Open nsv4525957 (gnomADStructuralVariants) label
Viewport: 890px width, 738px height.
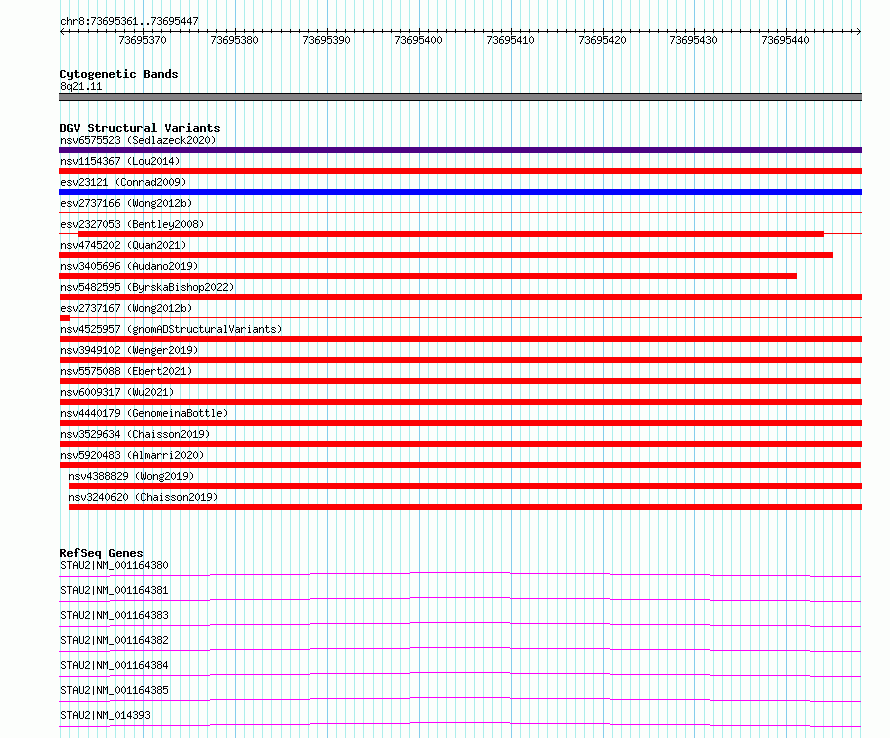171,329
